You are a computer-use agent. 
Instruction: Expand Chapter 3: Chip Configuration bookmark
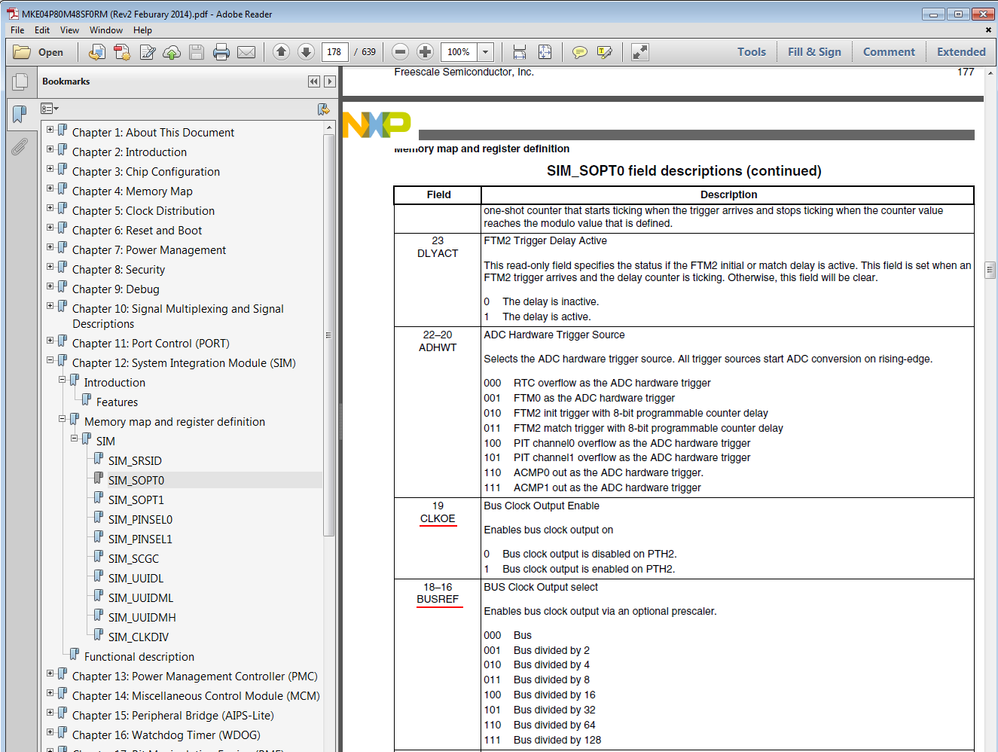point(50,169)
